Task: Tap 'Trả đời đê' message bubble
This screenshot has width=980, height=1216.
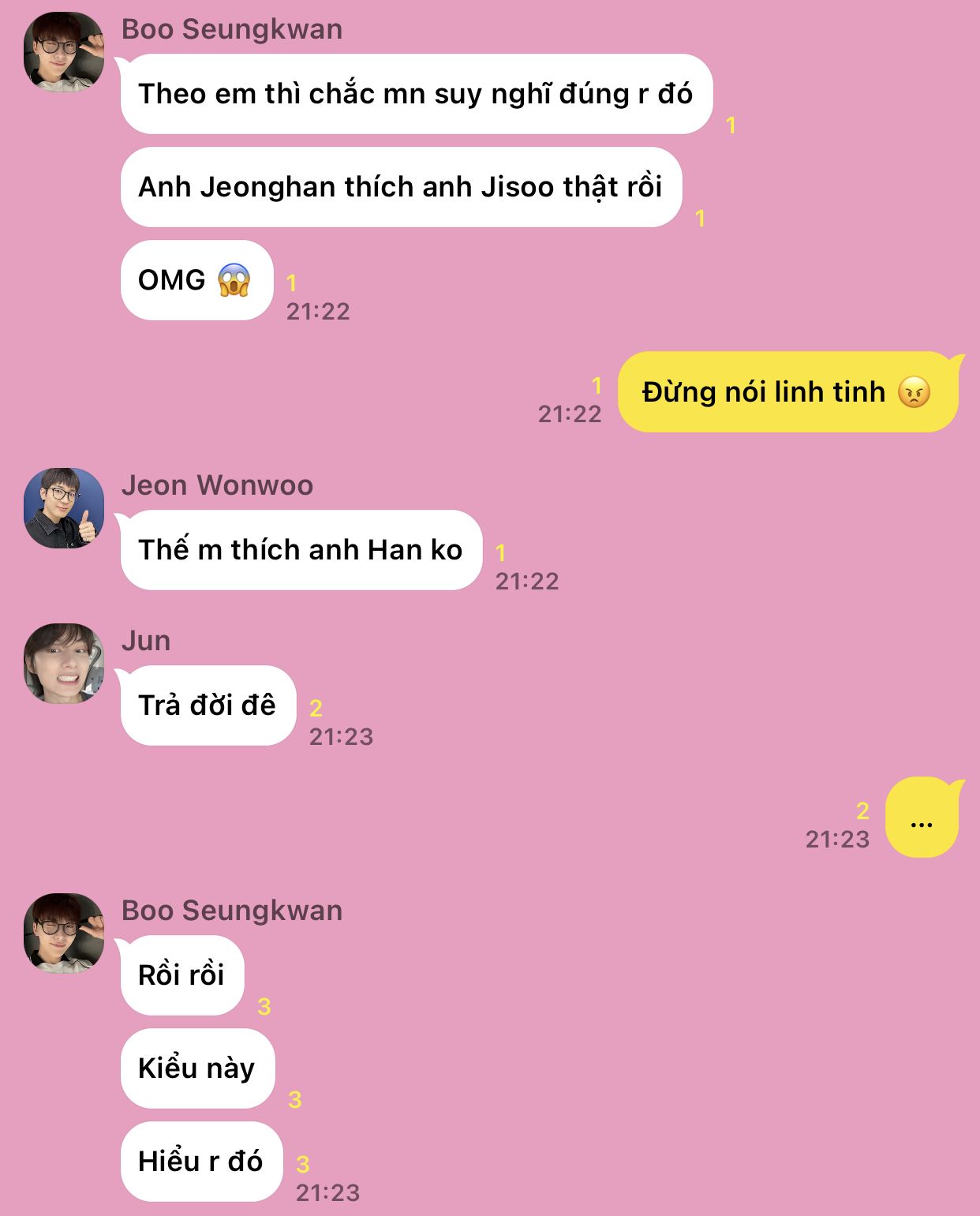Action: 208,705
